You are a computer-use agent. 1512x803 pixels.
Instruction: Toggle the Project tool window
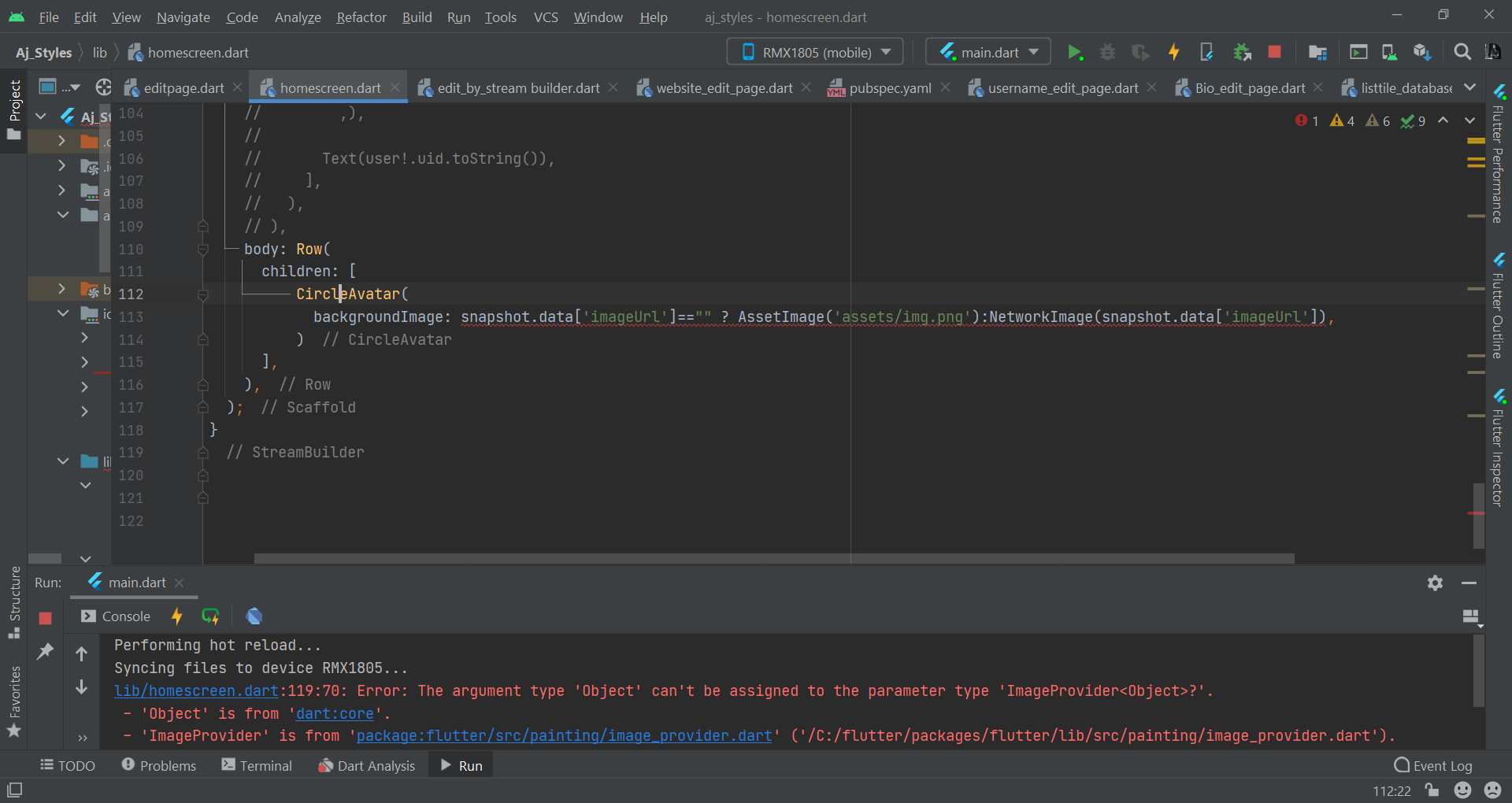14,109
